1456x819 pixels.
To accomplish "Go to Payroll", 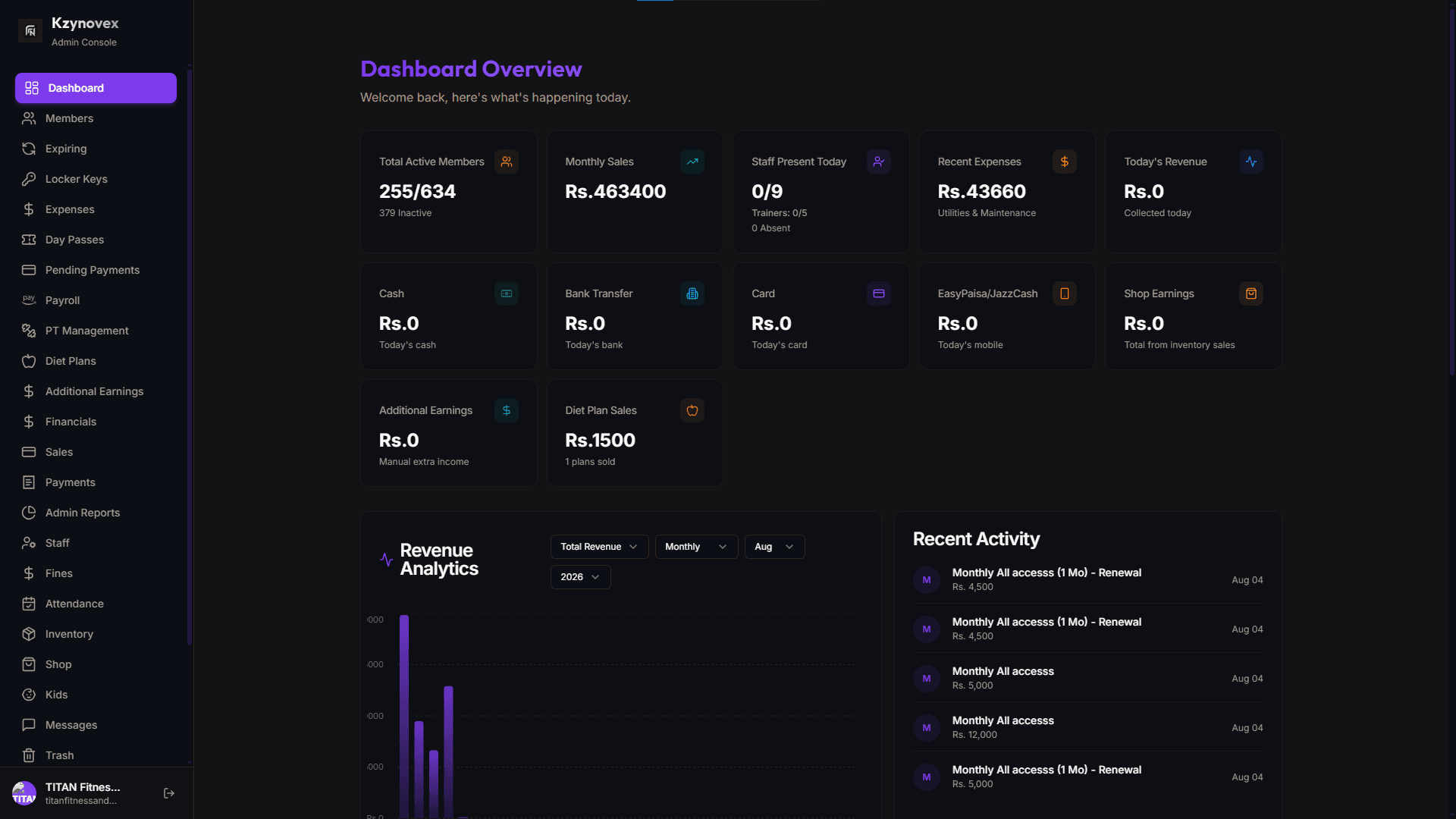I will pyautogui.click(x=96, y=300).
